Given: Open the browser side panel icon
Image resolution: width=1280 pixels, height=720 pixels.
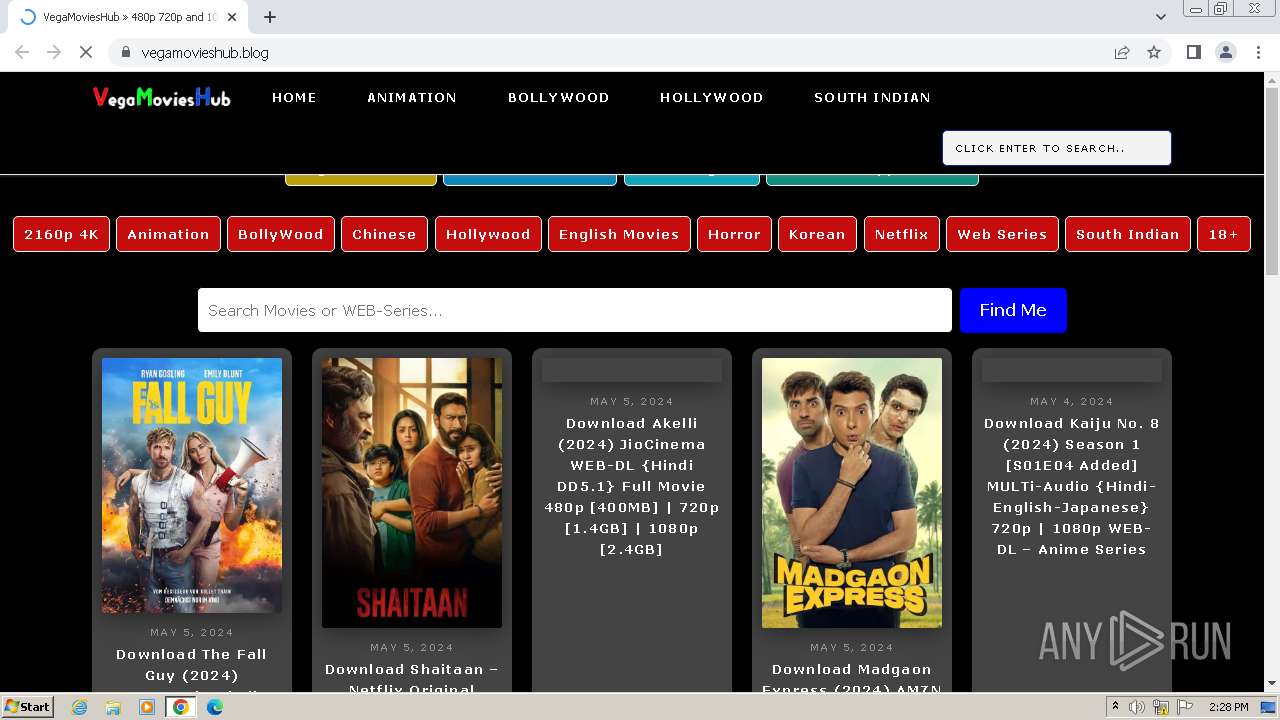Looking at the screenshot, I should [x=1193, y=52].
